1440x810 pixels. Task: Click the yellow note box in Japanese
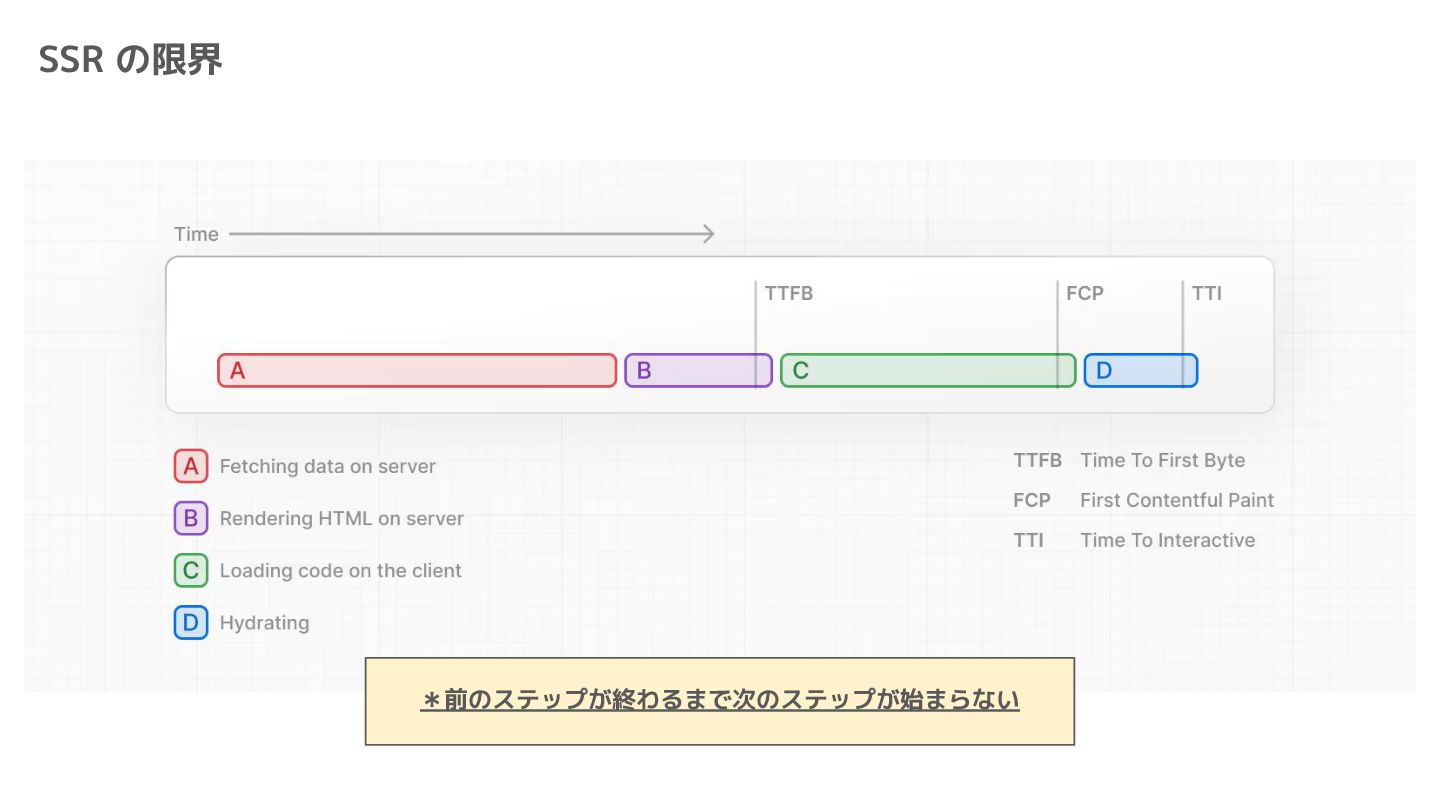[720, 701]
